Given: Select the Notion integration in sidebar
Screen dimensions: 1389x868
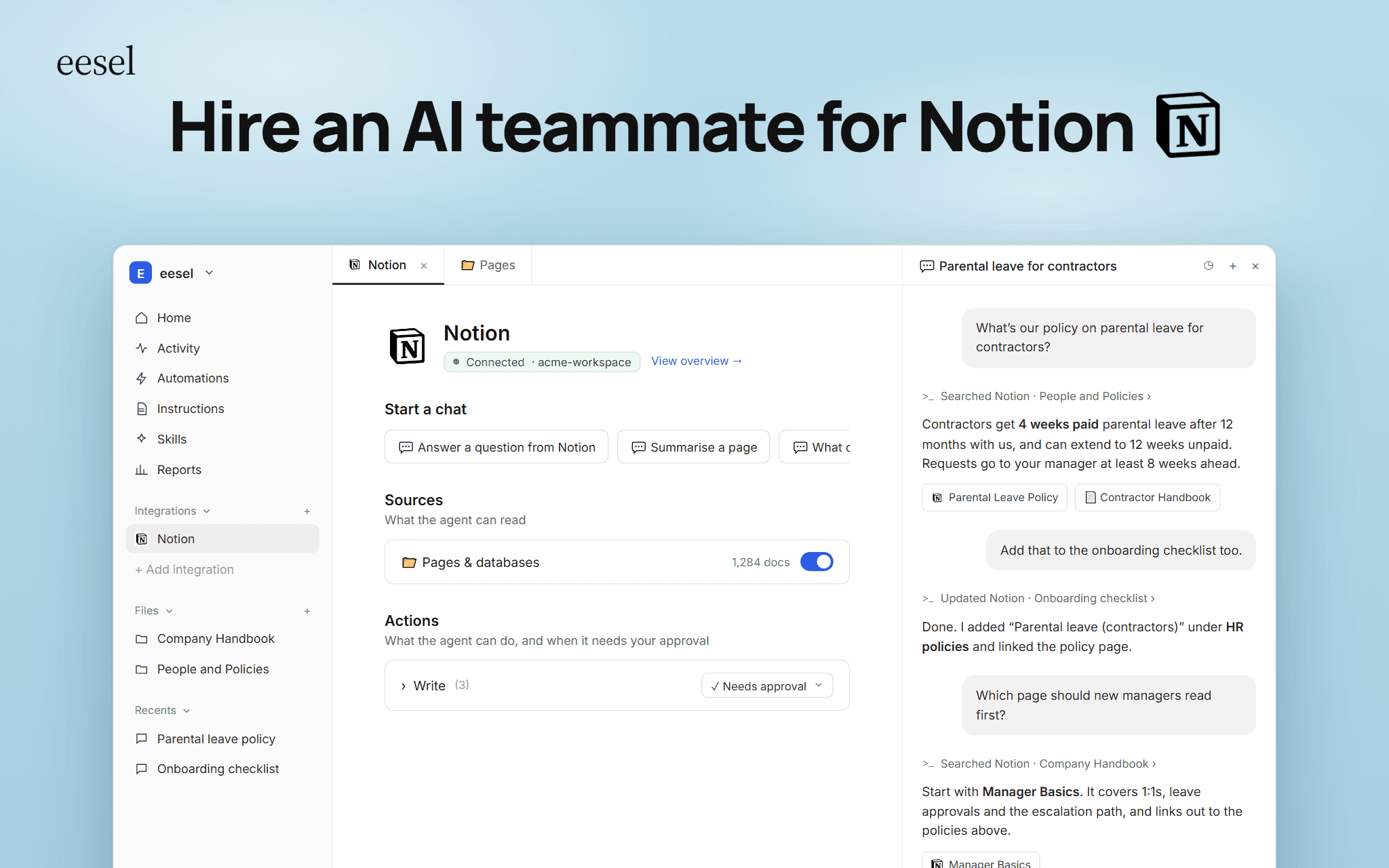Looking at the screenshot, I should pos(222,538).
